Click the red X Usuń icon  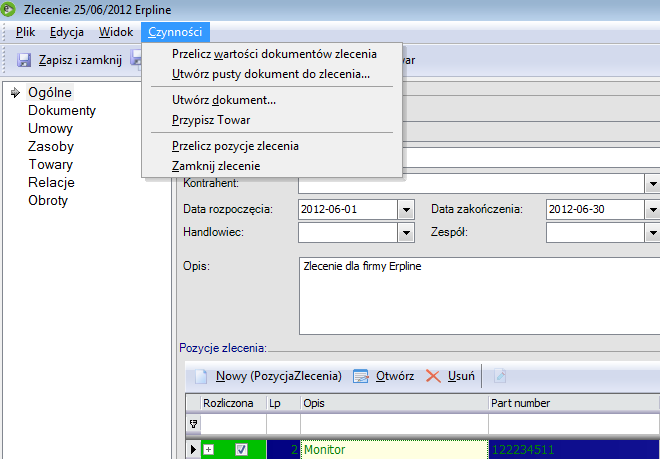tap(433, 376)
